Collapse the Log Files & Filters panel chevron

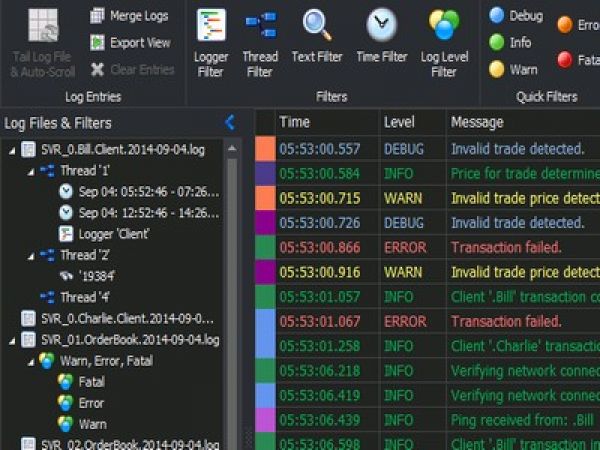230,122
